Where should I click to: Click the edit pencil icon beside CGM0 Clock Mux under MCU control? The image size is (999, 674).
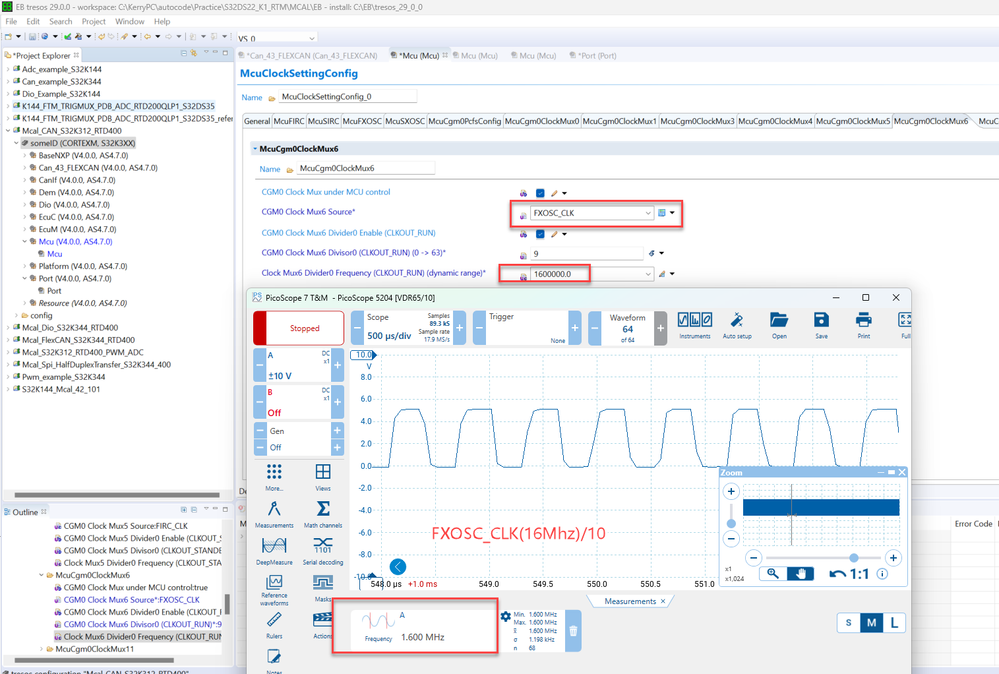554,193
